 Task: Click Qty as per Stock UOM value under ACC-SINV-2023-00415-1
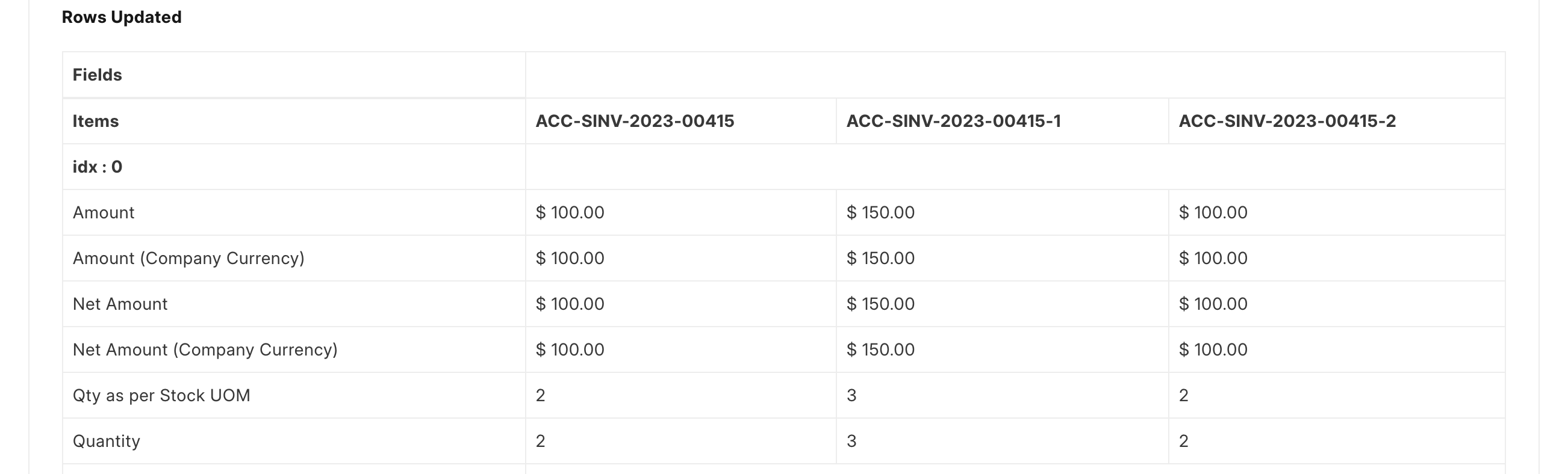(851, 395)
